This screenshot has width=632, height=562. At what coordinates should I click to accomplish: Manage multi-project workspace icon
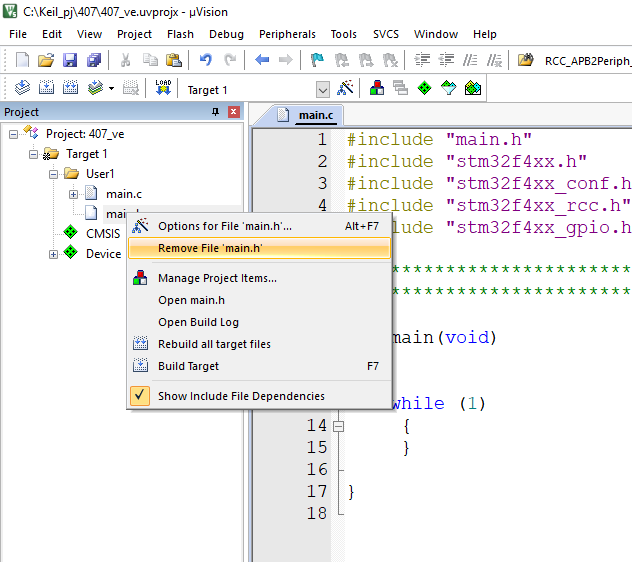(400, 87)
